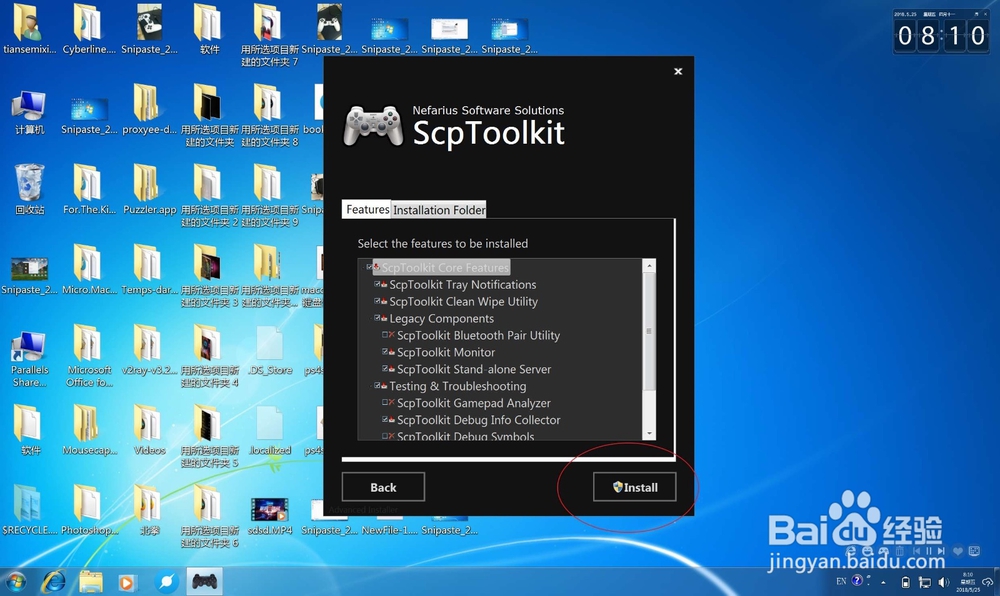Select the 回收站 recycle bin icon
This screenshot has height=596, width=1000.
point(29,189)
